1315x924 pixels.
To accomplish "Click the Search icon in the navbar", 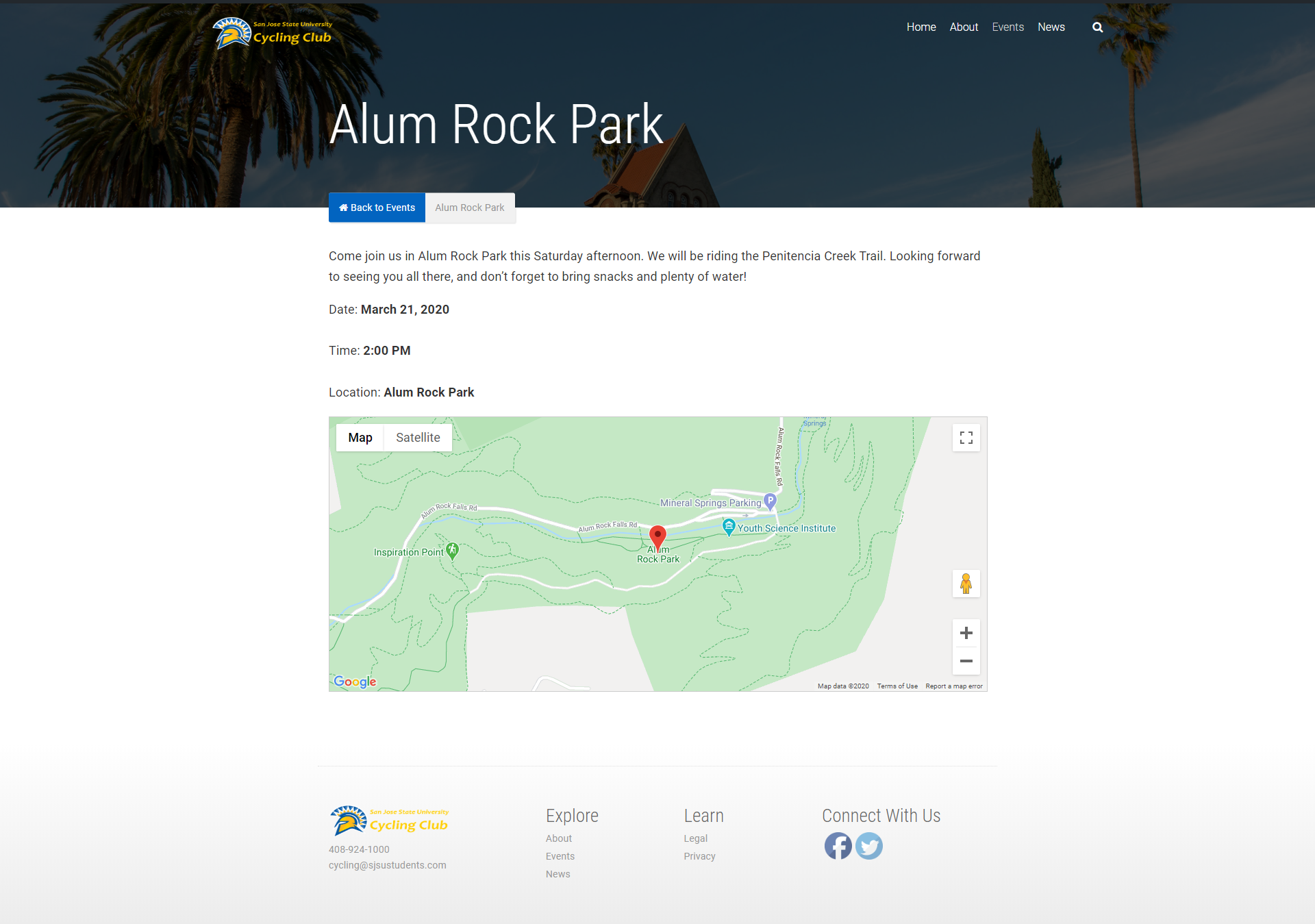I will [x=1097, y=27].
